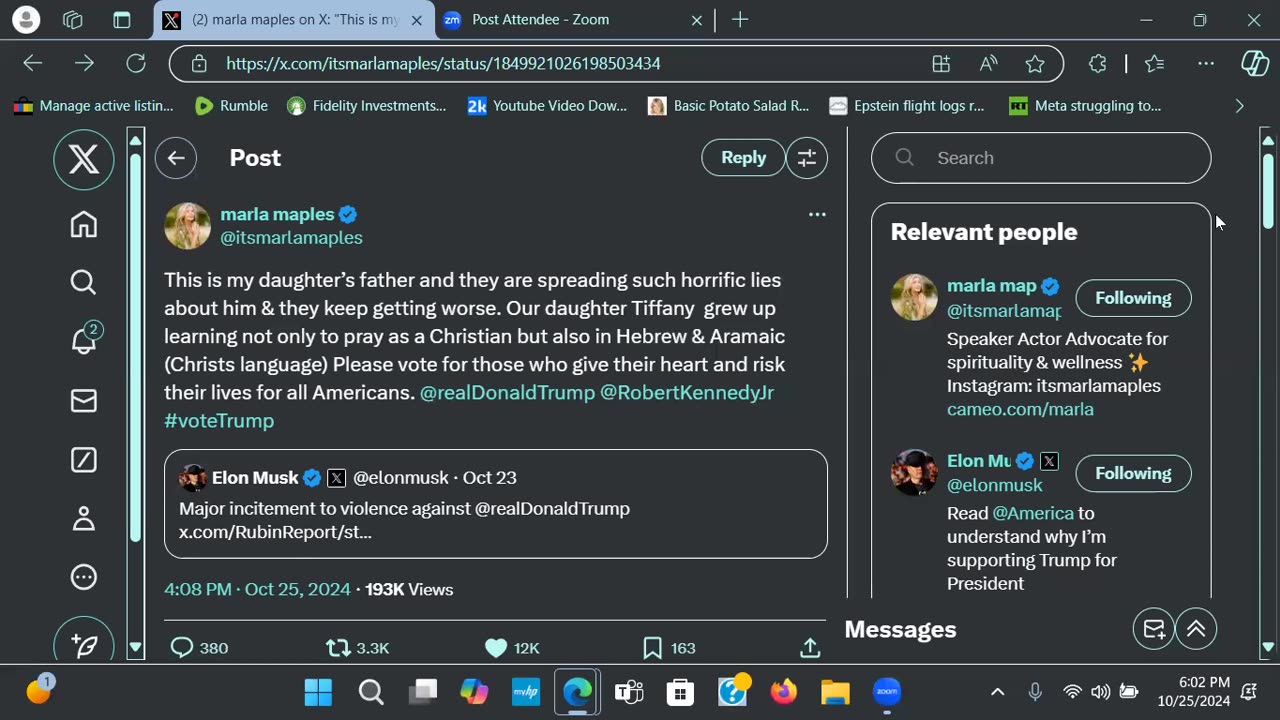Start new message in Messages drawer
This screenshot has width=1280, height=720.
pyautogui.click(x=1154, y=629)
